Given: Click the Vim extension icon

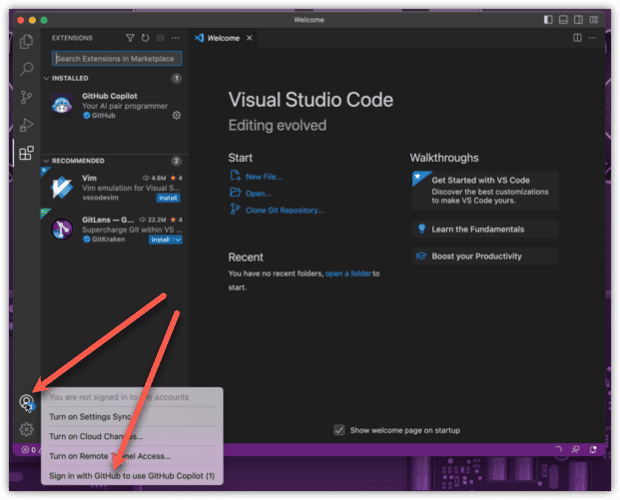Looking at the screenshot, I should [62, 187].
